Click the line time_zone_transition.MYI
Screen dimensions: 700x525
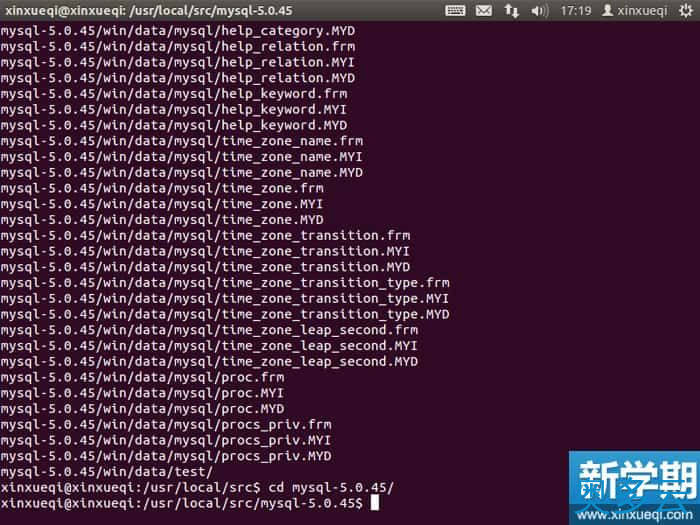click(x=205, y=251)
